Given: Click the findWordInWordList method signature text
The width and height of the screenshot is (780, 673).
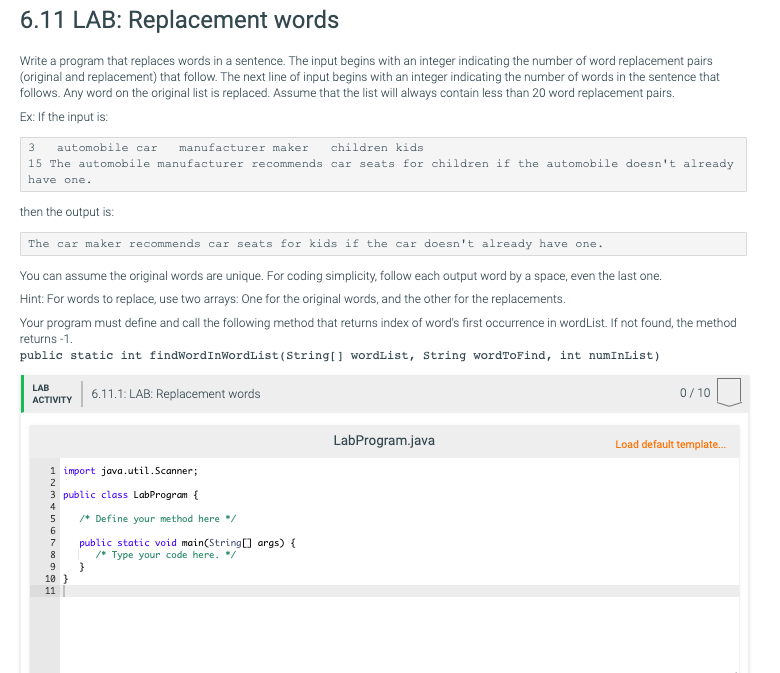Looking at the screenshot, I should click(340, 356).
